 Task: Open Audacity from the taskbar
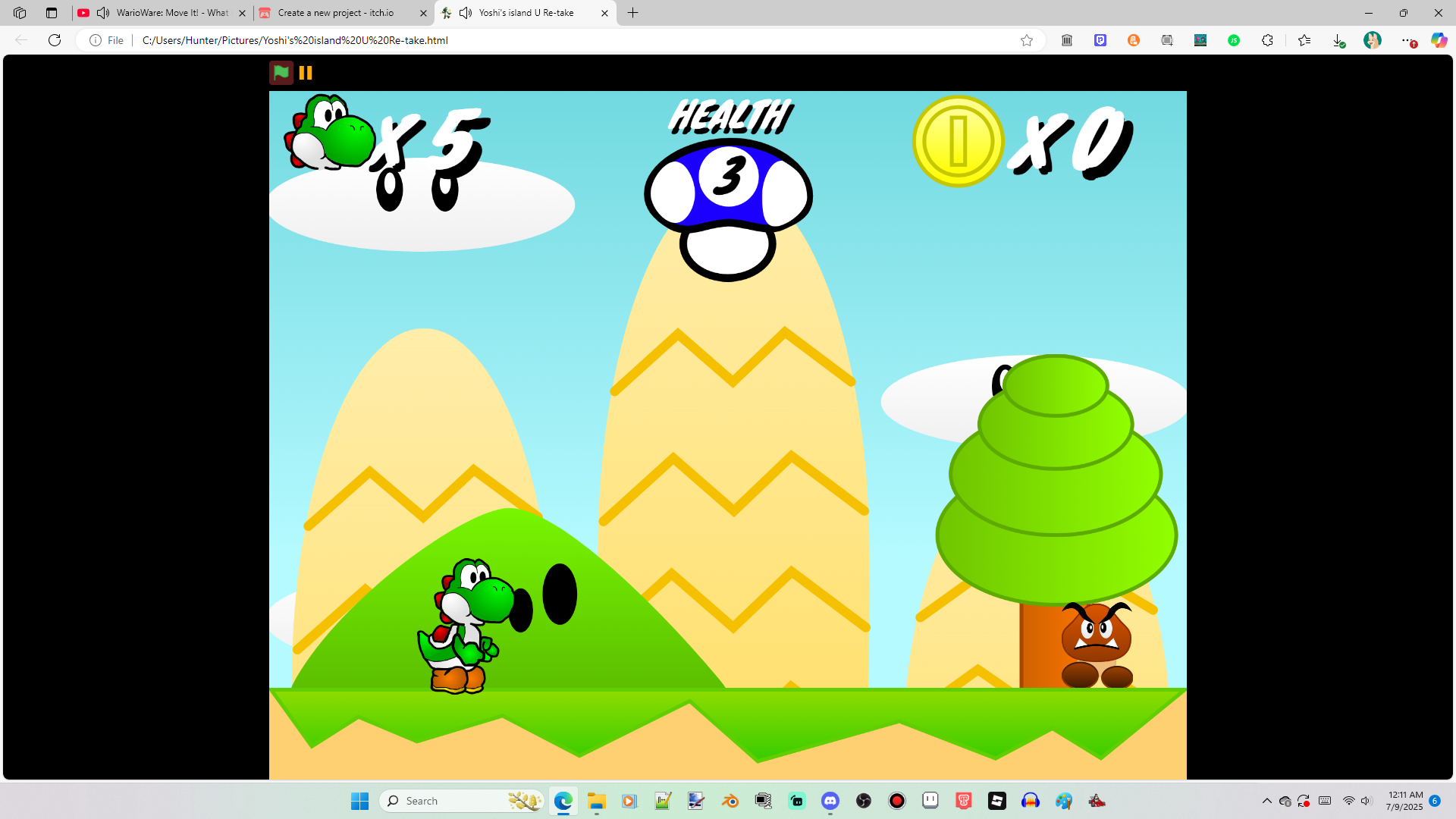(1031, 801)
